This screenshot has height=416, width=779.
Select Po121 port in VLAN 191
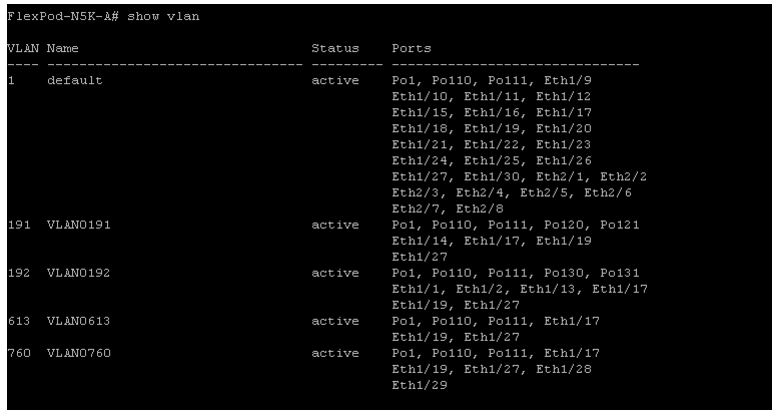pos(620,225)
